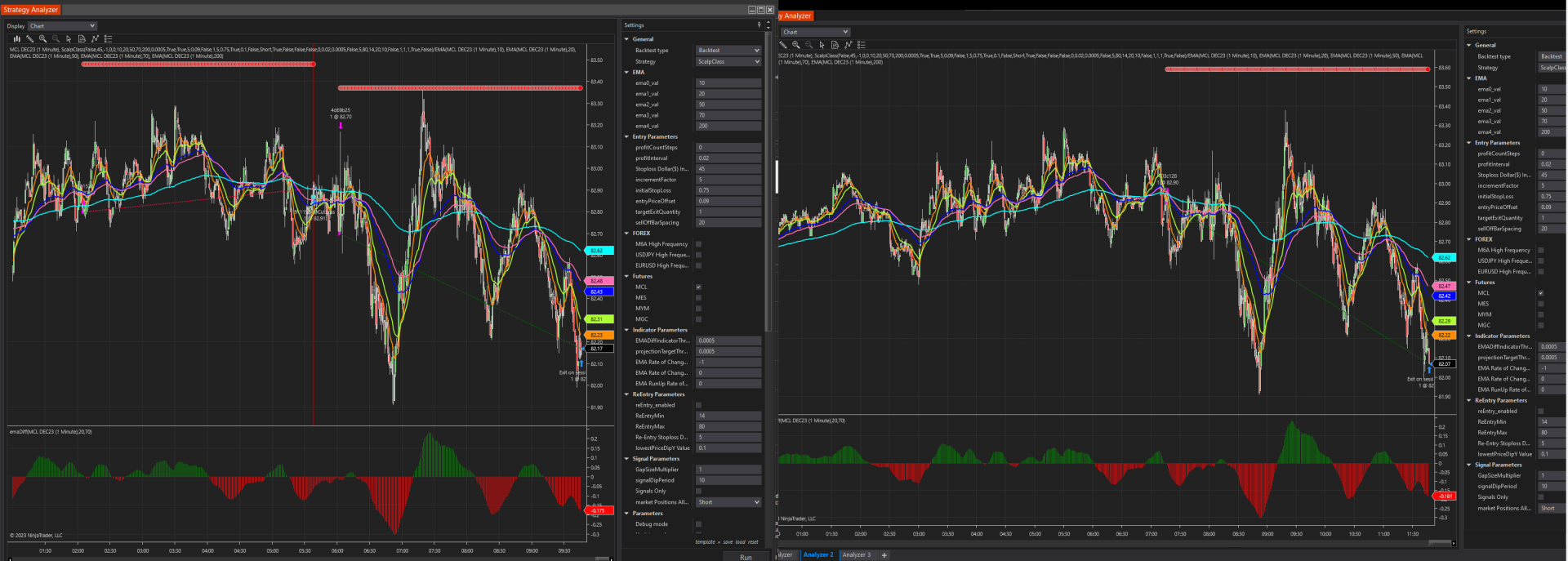Open indicators icon in left chart toolbar
This screenshot has width=1568, height=561.
pos(95,38)
